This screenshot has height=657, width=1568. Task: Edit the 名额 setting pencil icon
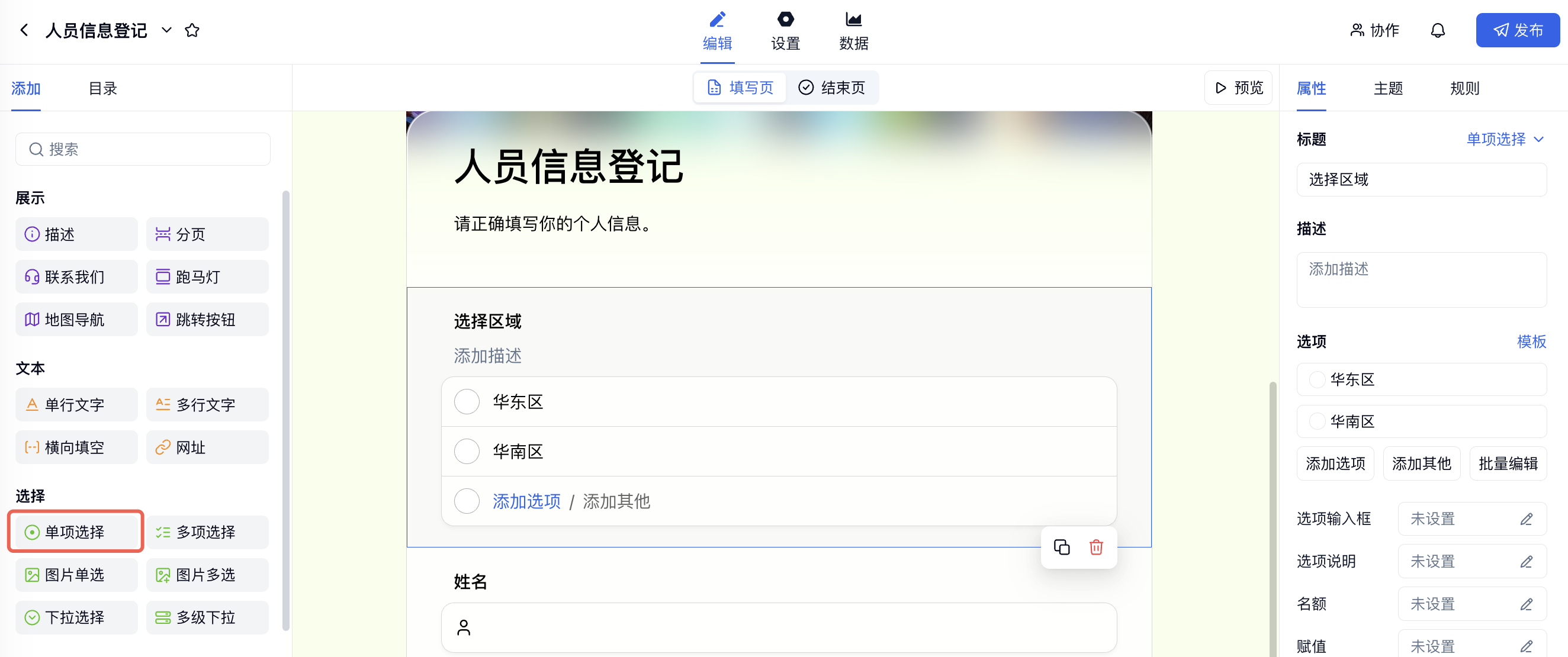coord(1525,604)
